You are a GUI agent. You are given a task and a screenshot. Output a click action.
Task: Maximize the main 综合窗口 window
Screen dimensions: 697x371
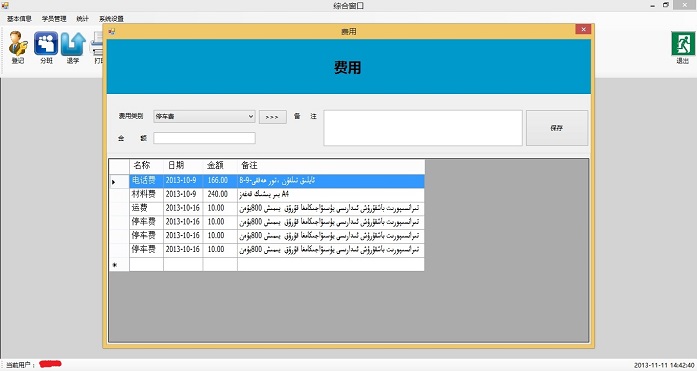pyautogui.click(x=666, y=5)
